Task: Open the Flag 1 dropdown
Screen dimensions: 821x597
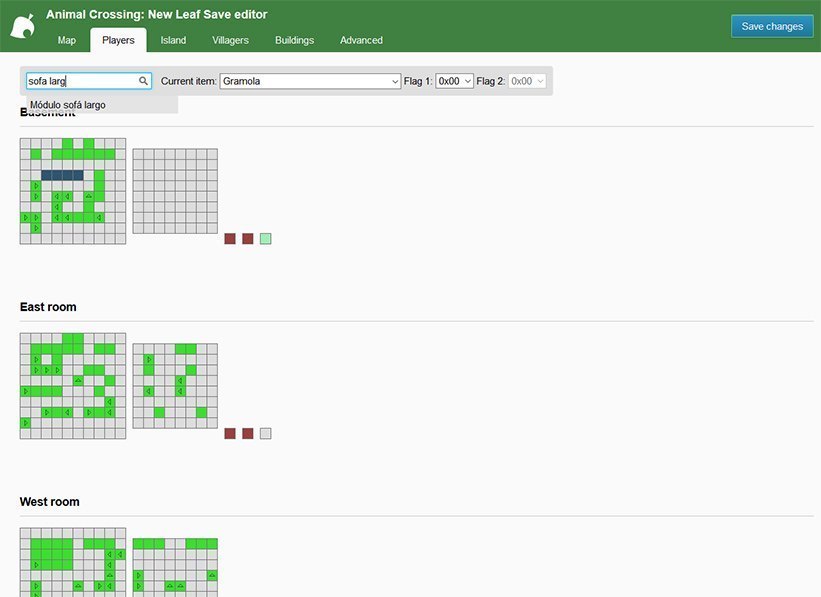Action: tap(454, 81)
